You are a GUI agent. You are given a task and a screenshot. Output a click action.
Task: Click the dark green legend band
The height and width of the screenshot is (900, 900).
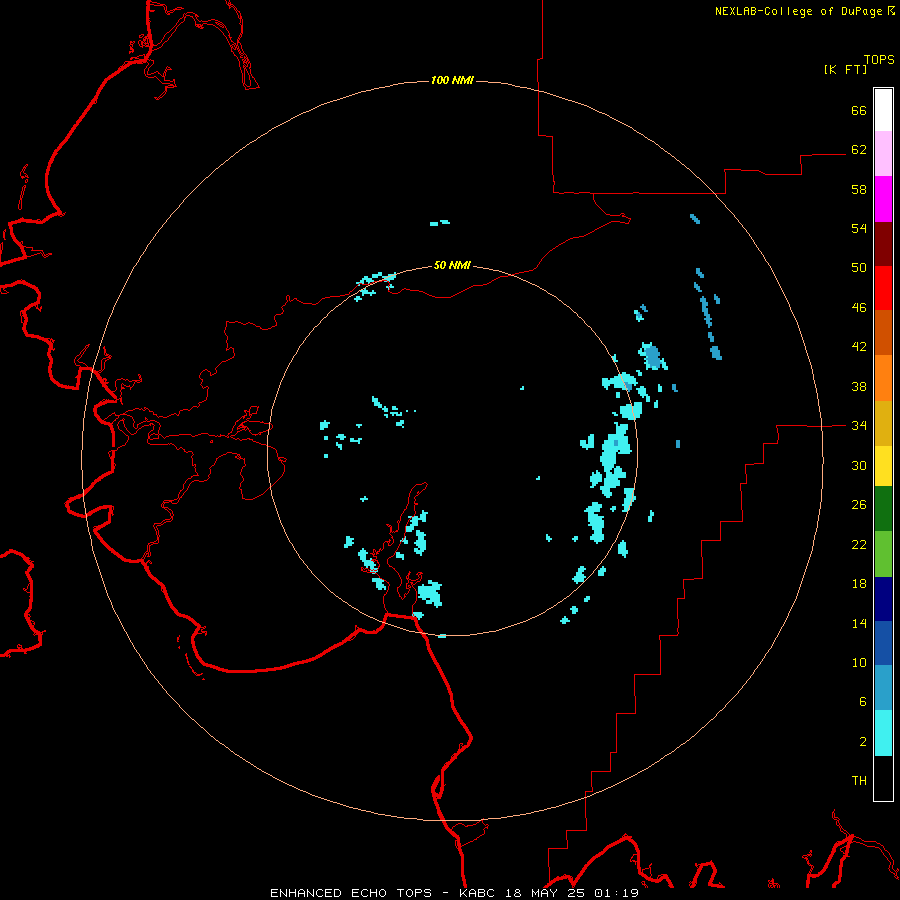tap(883, 509)
